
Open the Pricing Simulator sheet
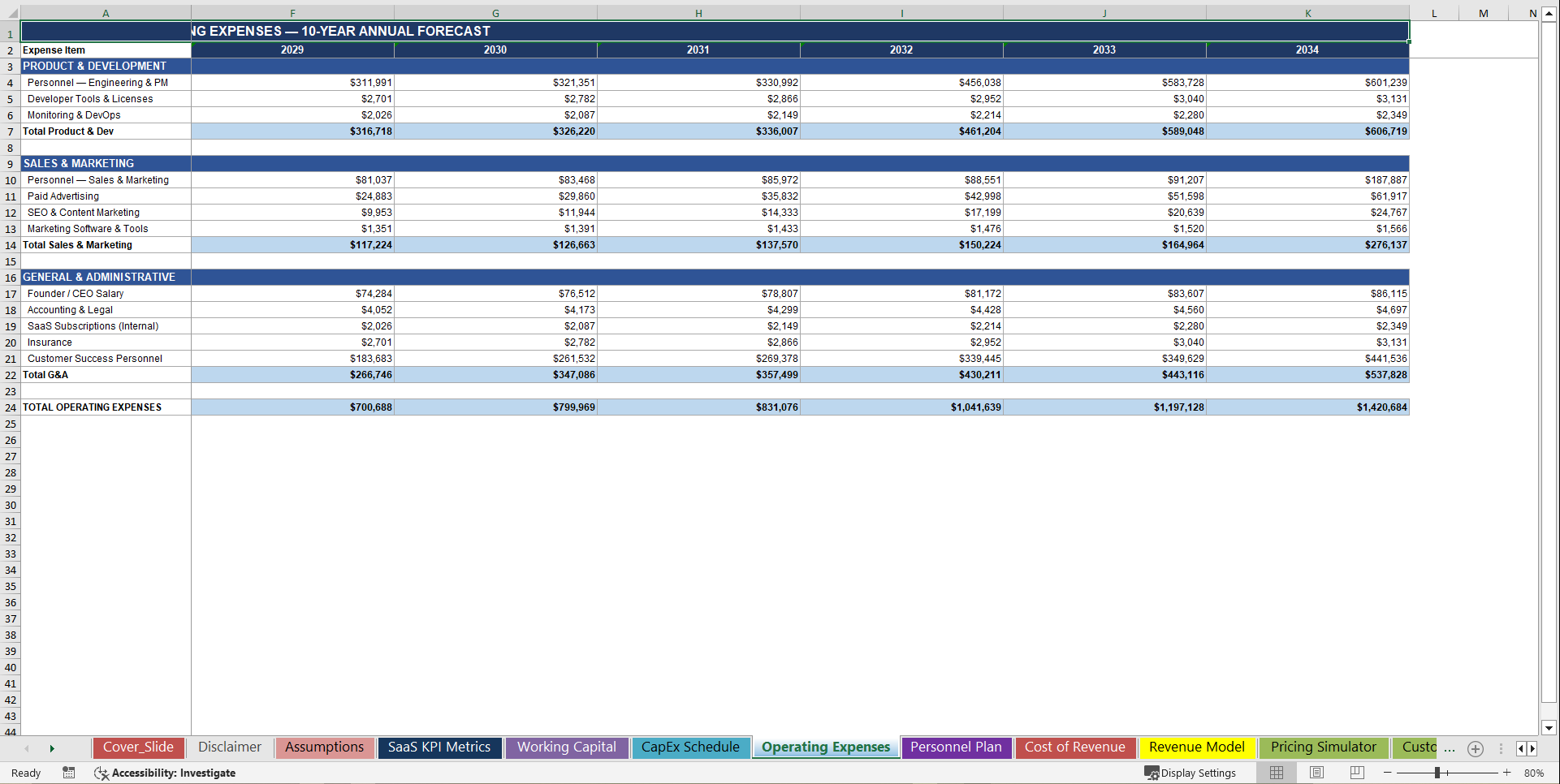(x=1324, y=747)
